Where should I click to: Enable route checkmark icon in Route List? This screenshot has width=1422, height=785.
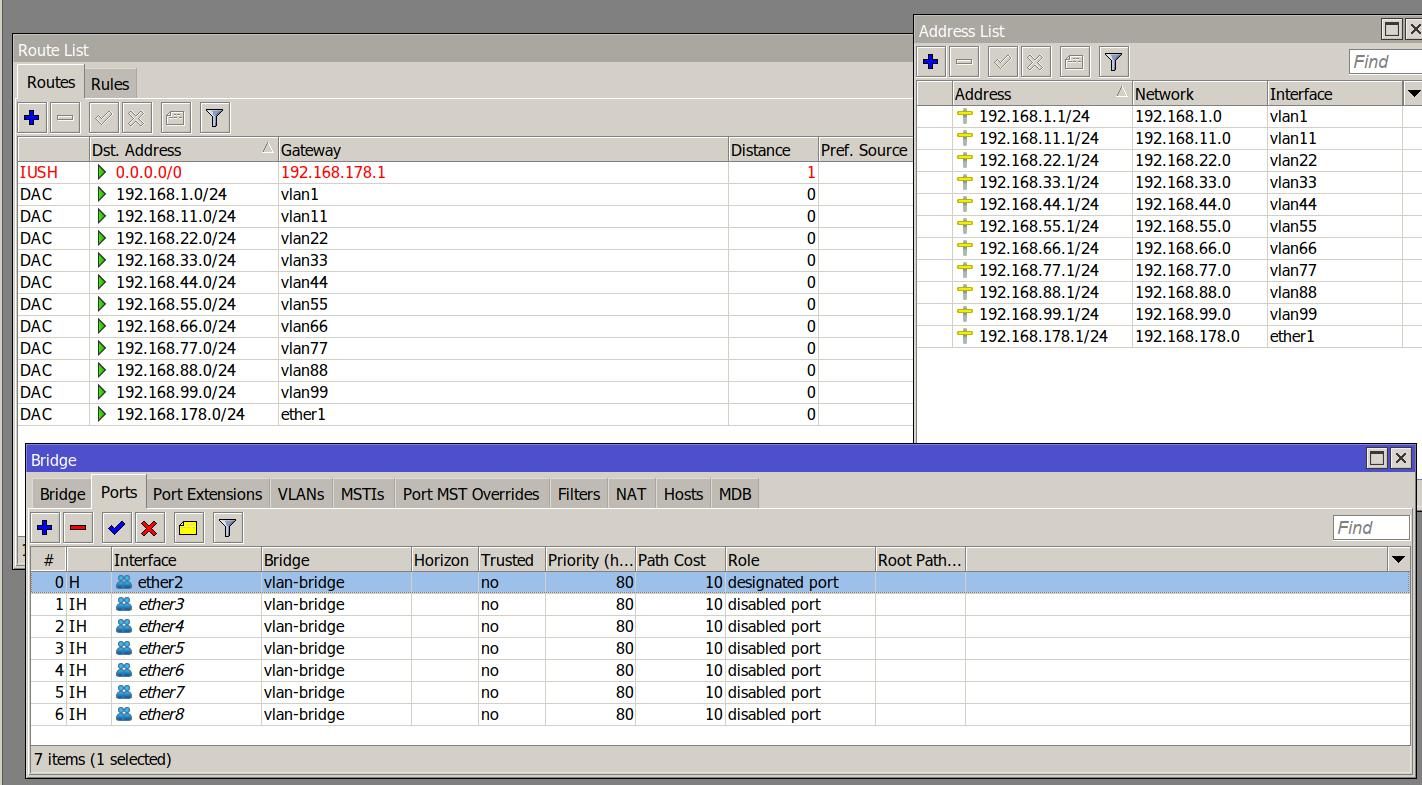tap(103, 118)
